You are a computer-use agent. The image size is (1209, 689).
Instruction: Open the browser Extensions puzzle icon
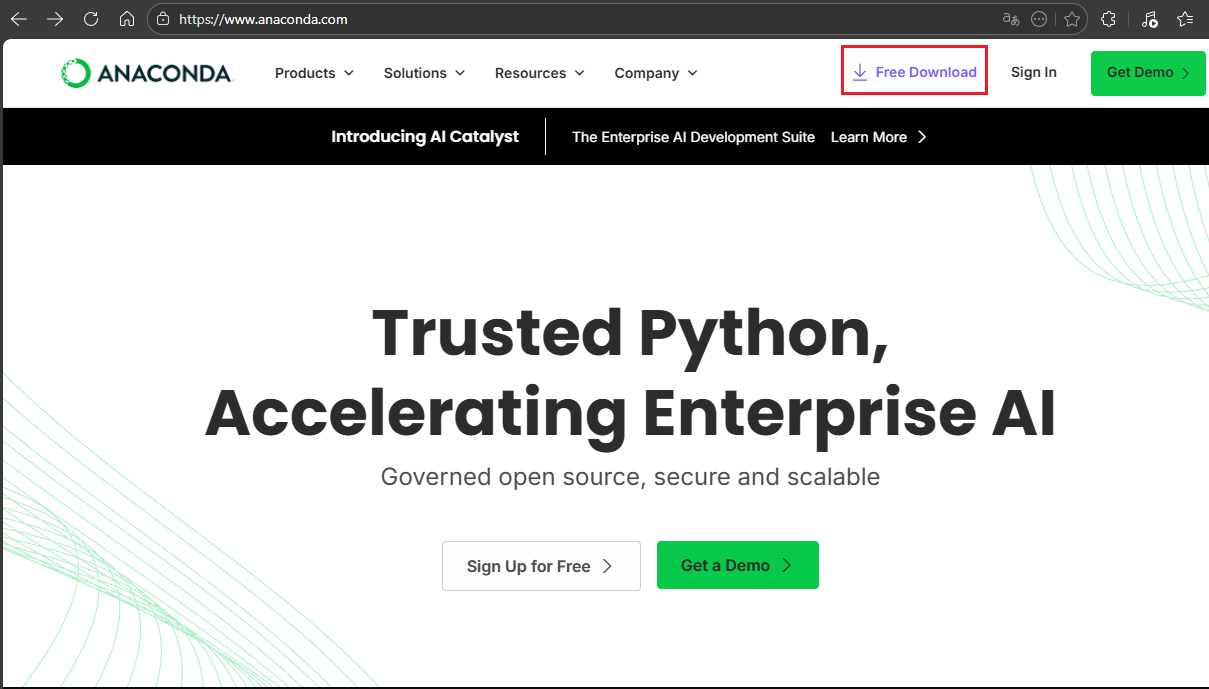[1108, 19]
